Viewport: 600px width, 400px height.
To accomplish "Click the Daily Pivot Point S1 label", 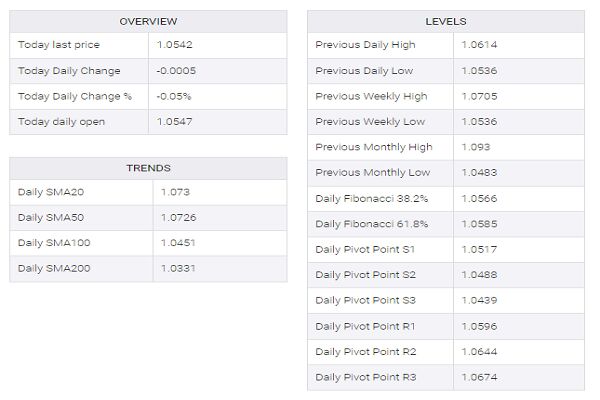I will (365, 249).
